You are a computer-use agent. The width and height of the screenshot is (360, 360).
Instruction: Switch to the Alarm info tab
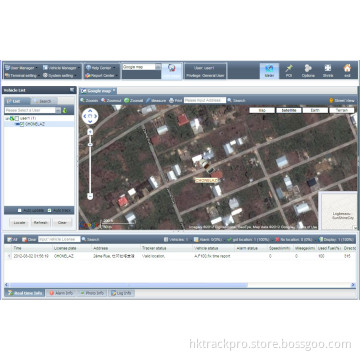61,293
